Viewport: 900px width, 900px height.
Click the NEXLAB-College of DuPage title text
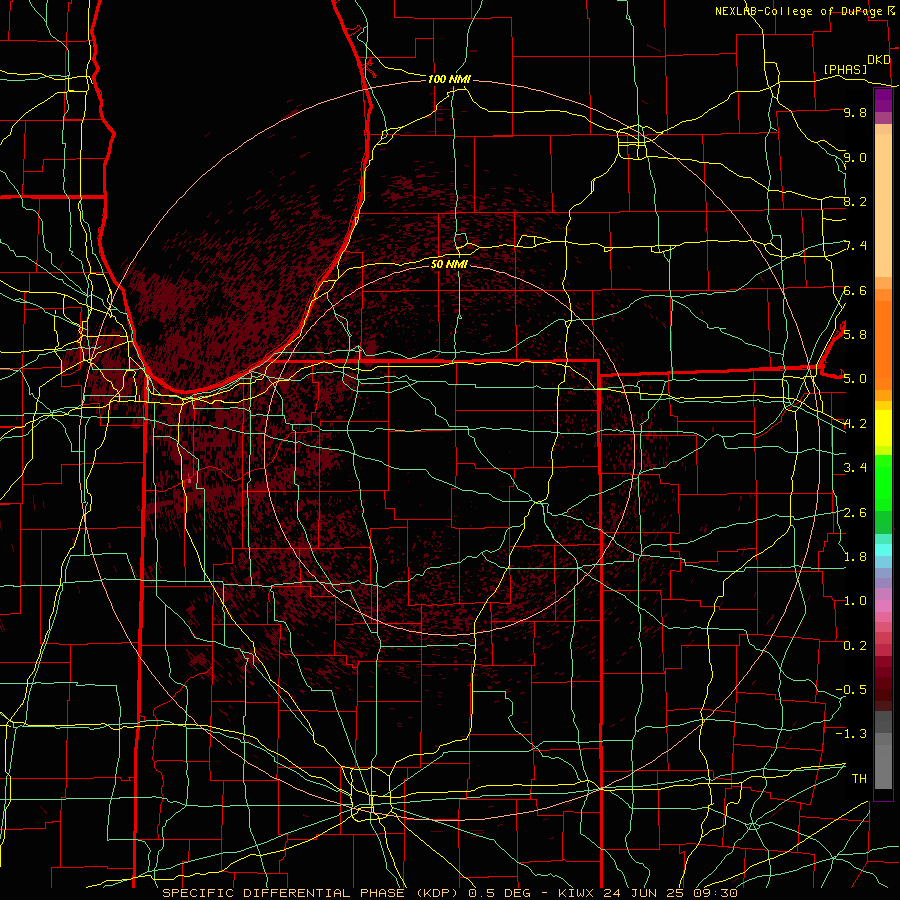point(799,11)
